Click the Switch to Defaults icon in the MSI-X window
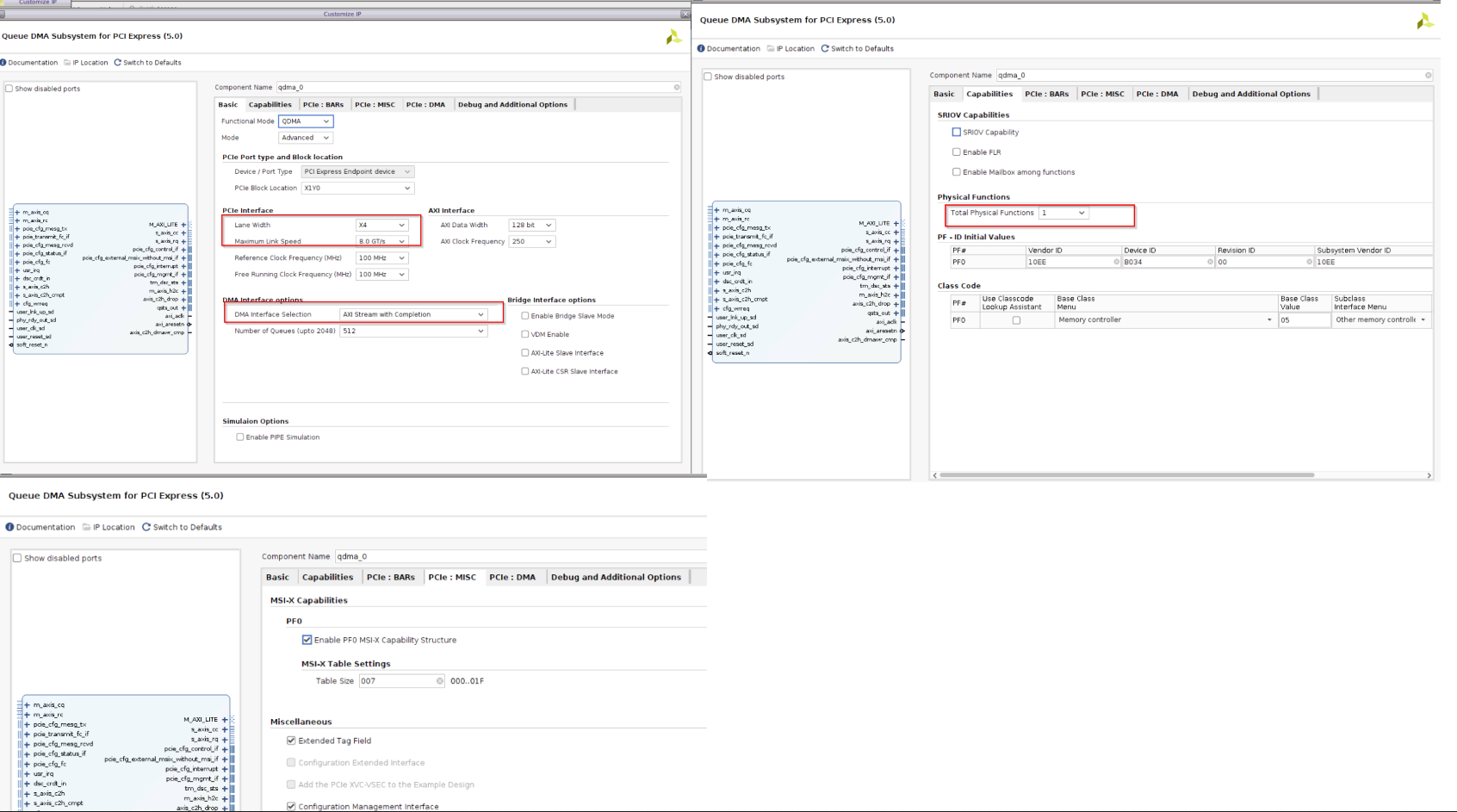The image size is (1457, 812). pos(146,527)
